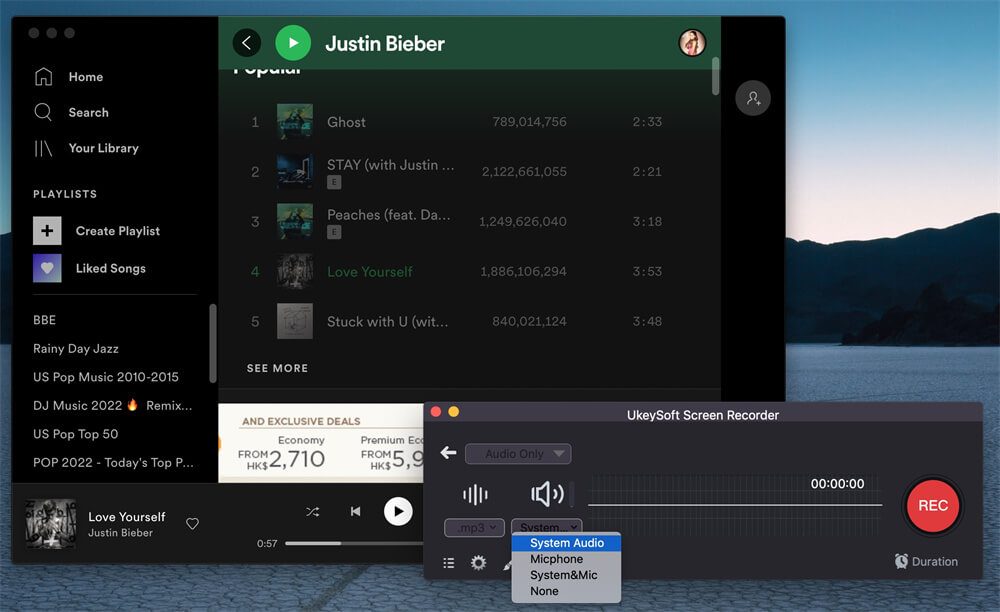Open UkeySoft recordings list icon
This screenshot has height=612, width=1000.
449,563
